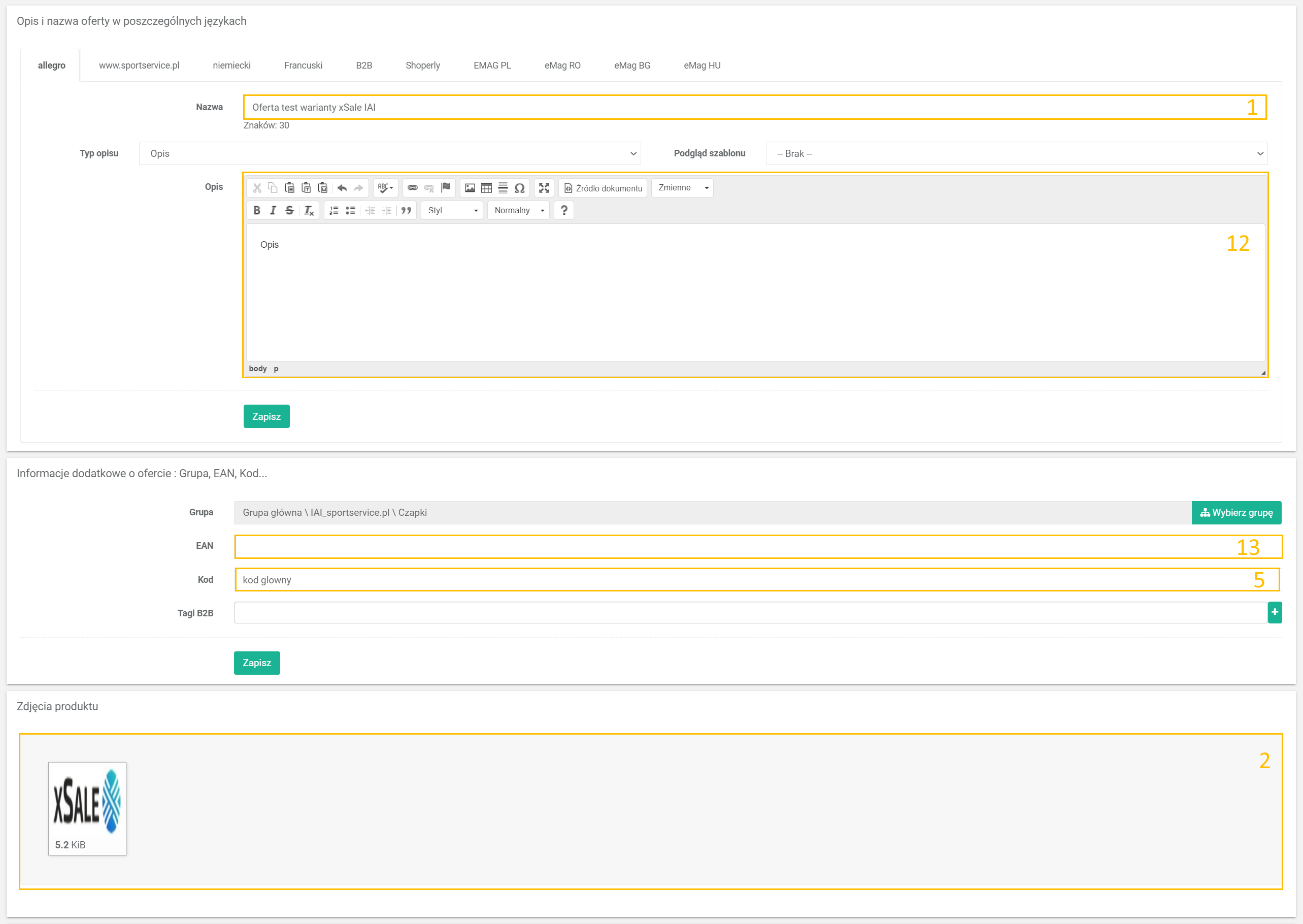Open the Podgląd szablonu dropdown
The width and height of the screenshot is (1303, 924).
(1016, 154)
